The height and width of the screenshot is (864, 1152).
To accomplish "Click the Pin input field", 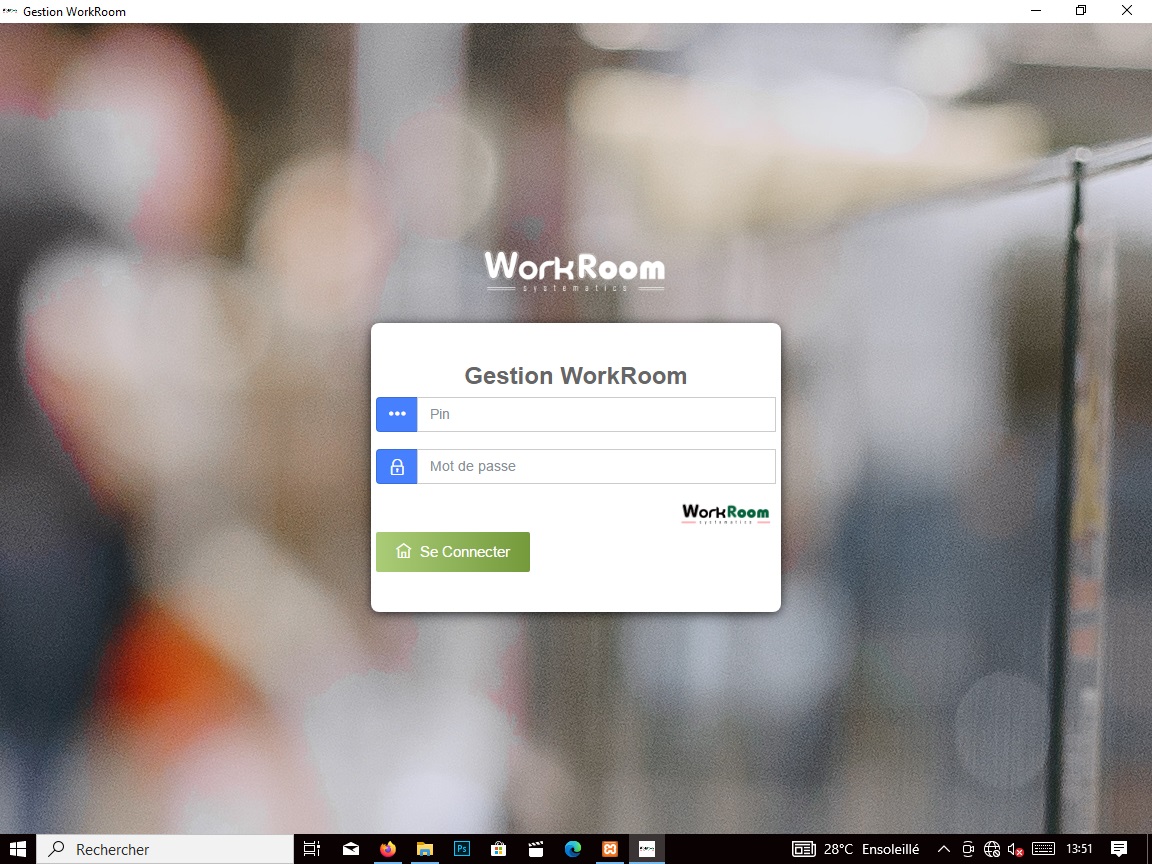I will coord(595,414).
